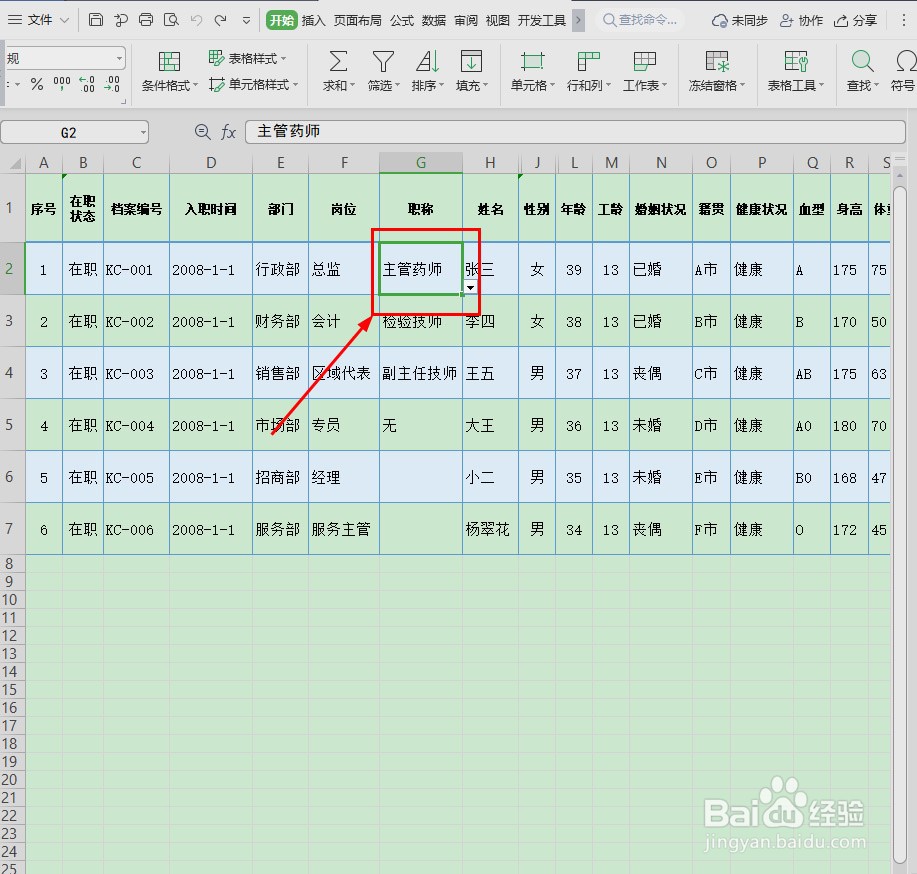The height and width of the screenshot is (874, 917).
Task: Click the formula bar showing 主管药师
Action: click(x=575, y=132)
